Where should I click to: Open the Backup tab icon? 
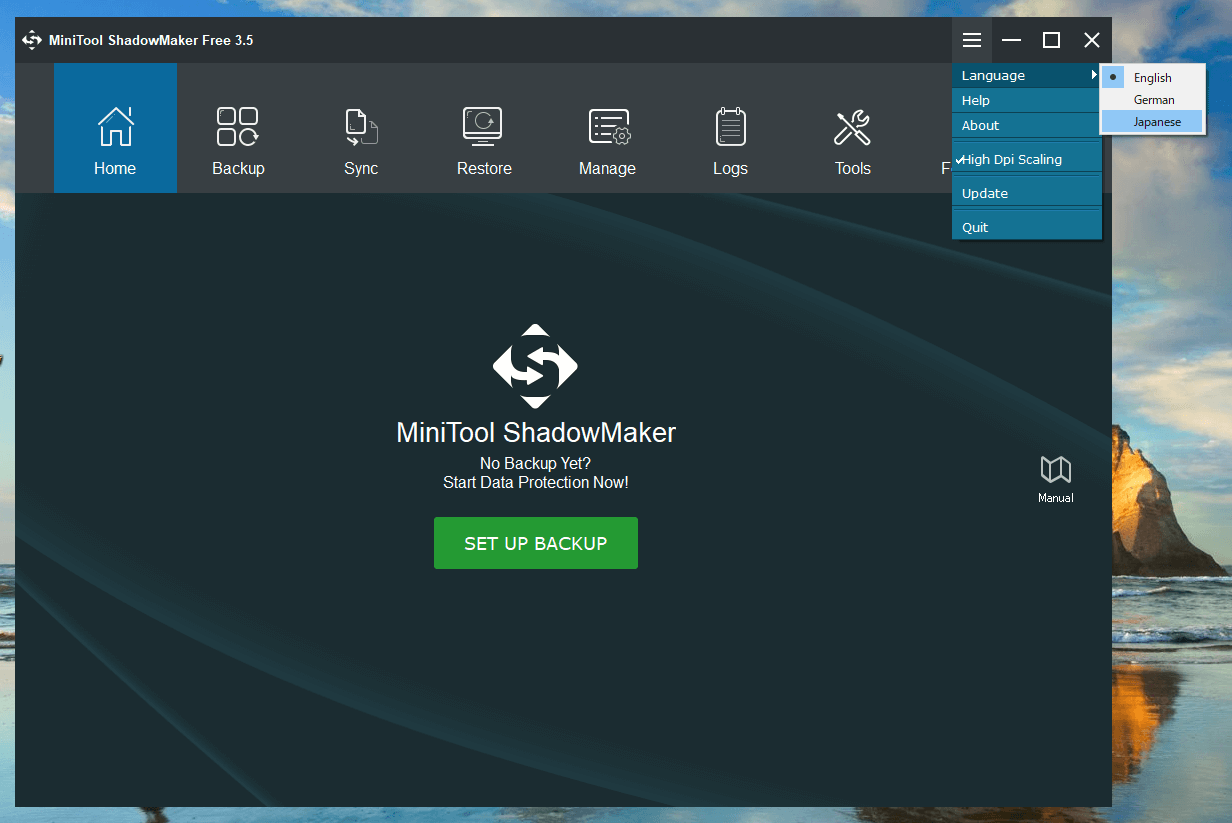tap(238, 128)
